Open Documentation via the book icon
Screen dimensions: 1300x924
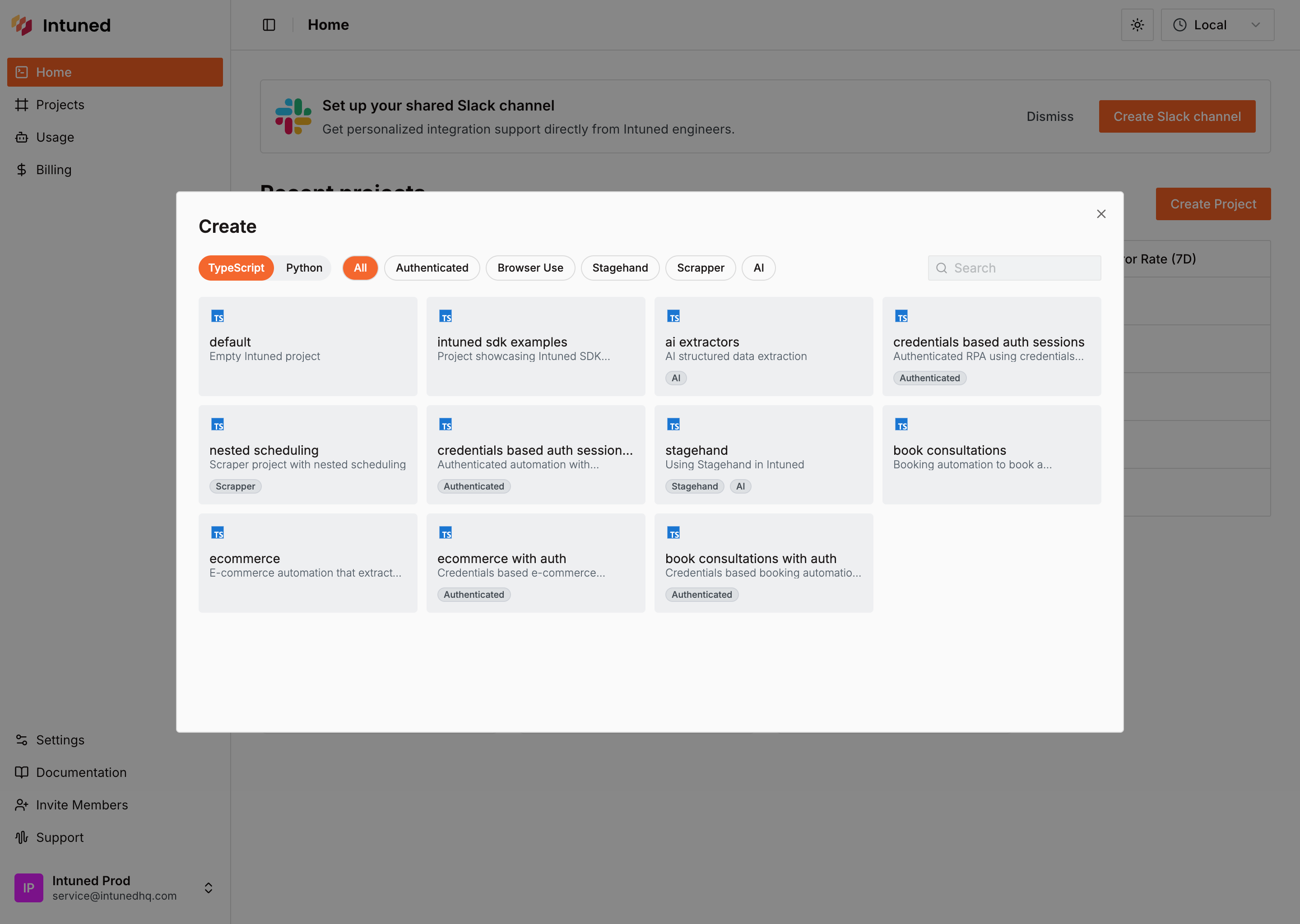pyautogui.click(x=22, y=772)
